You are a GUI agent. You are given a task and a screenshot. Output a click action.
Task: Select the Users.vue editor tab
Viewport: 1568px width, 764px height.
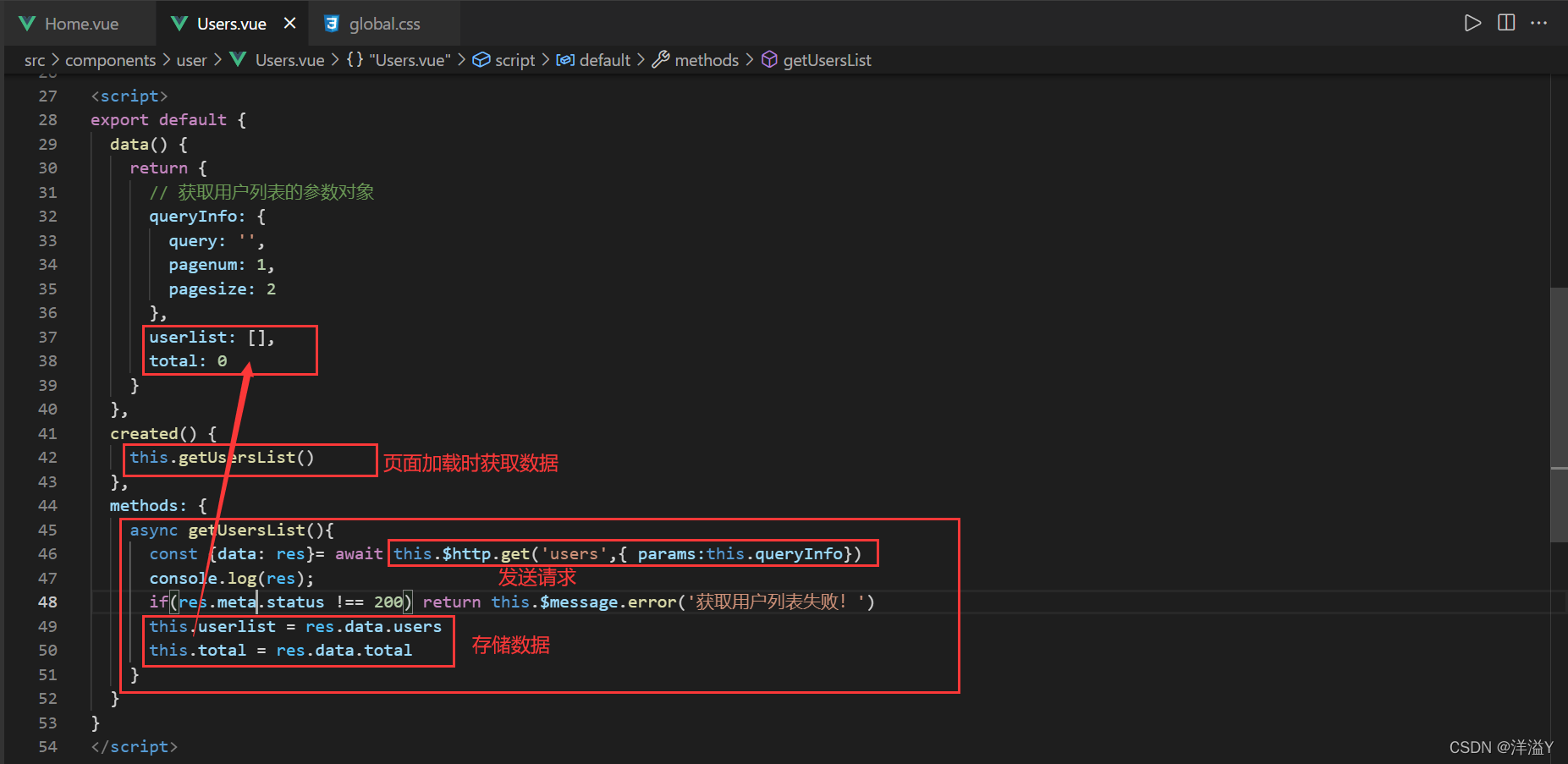[x=232, y=24]
